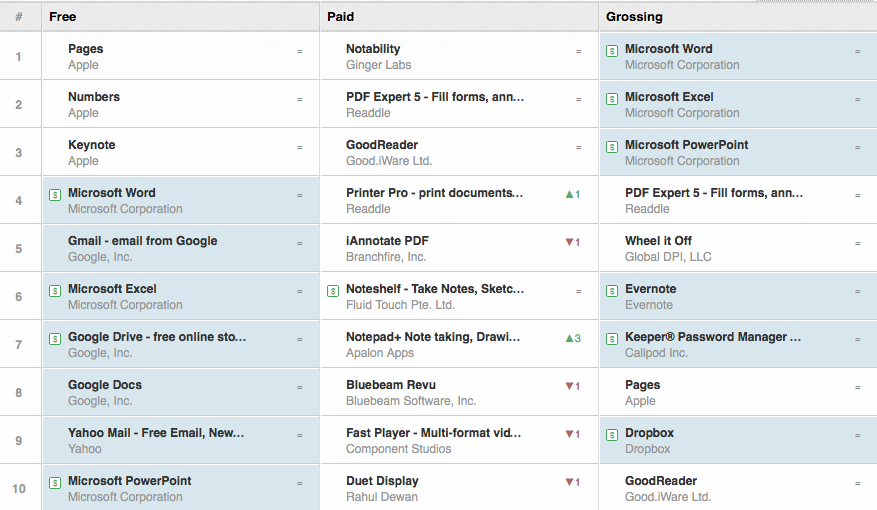Open Gmail - email from Google
Viewport: 877px width, 510px height.
coord(143,241)
